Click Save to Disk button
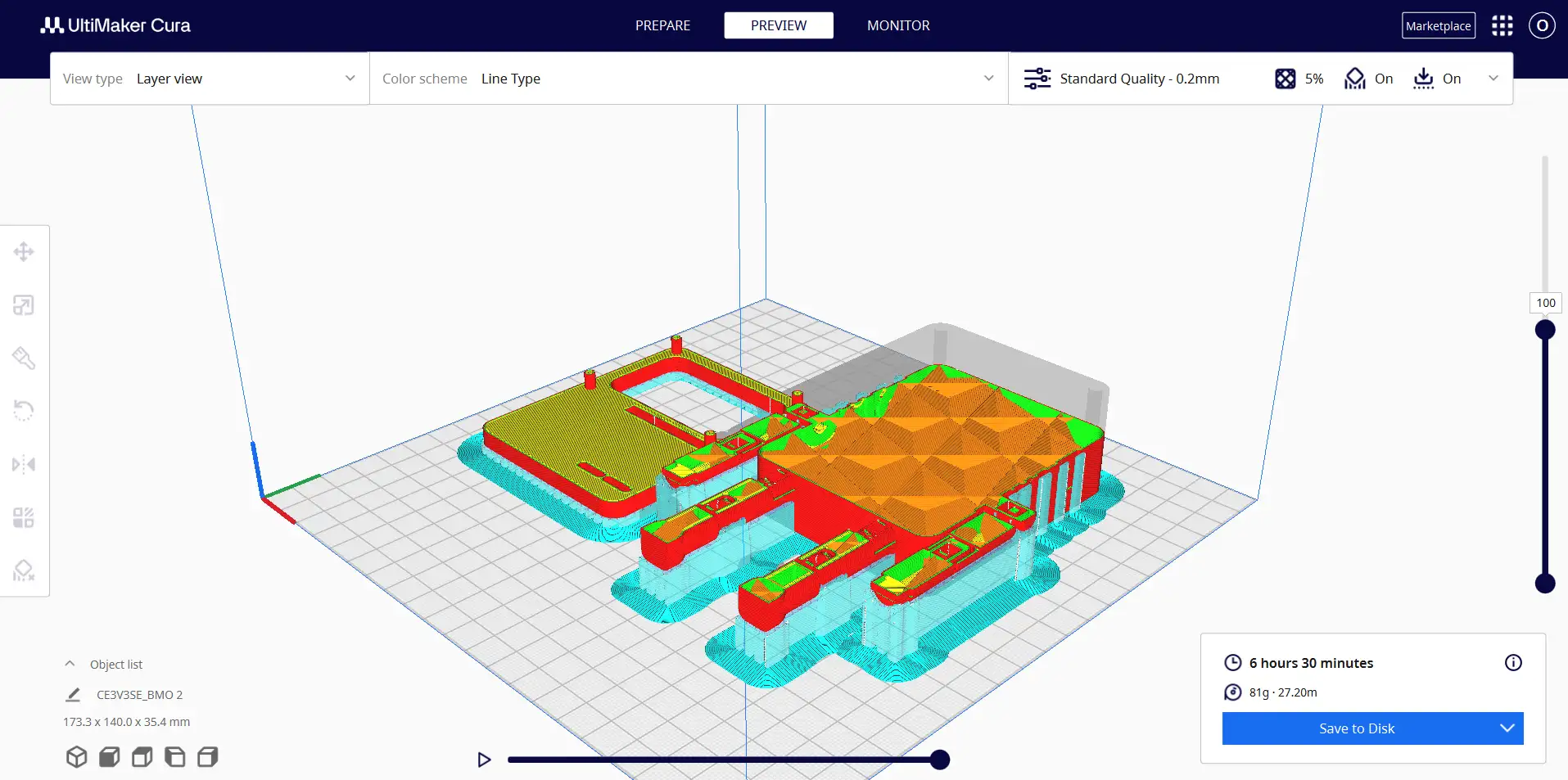The image size is (1568, 780). pyautogui.click(x=1357, y=728)
